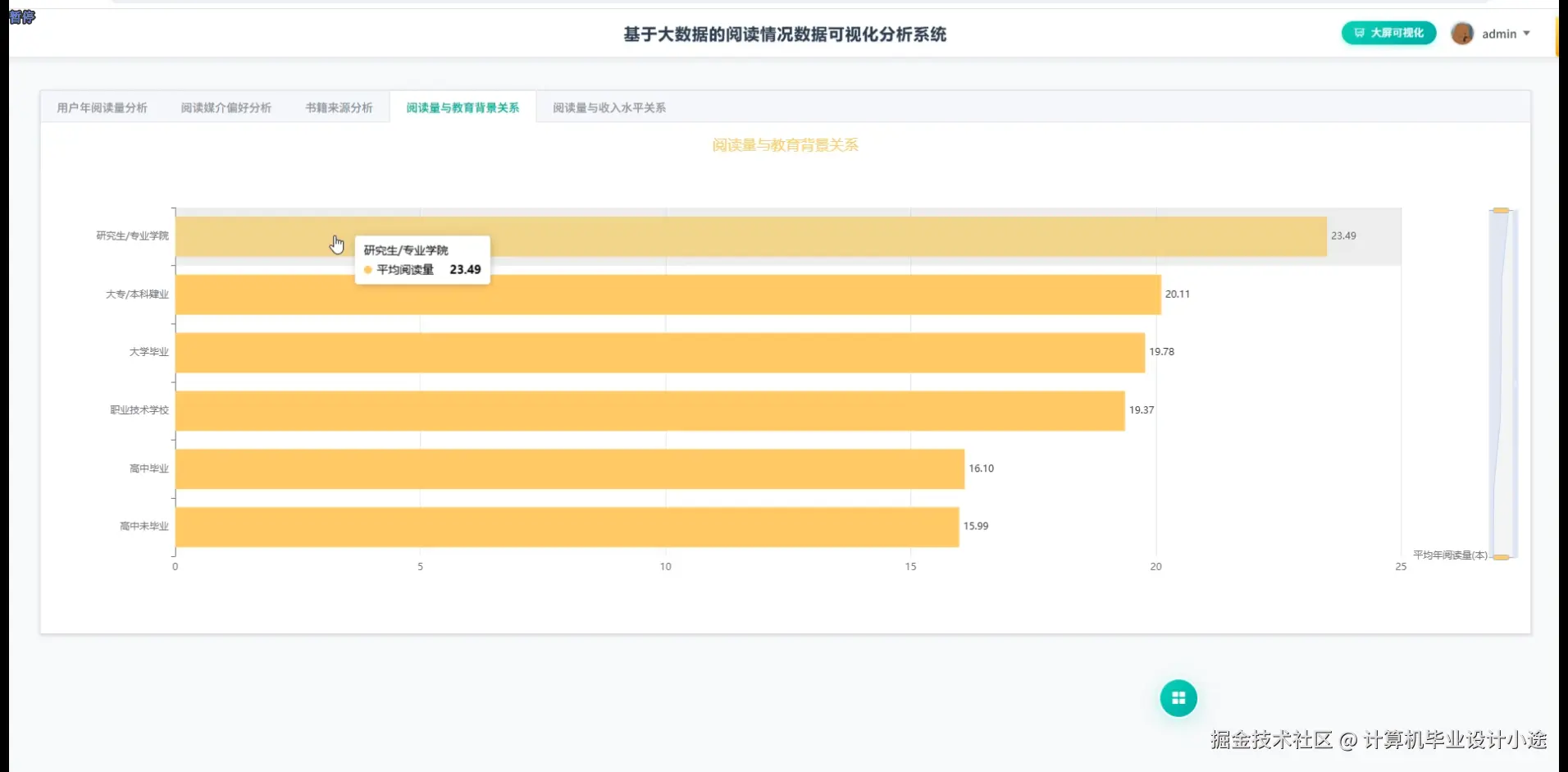Click the value label 23.49 beside the top bar

pos(1342,235)
